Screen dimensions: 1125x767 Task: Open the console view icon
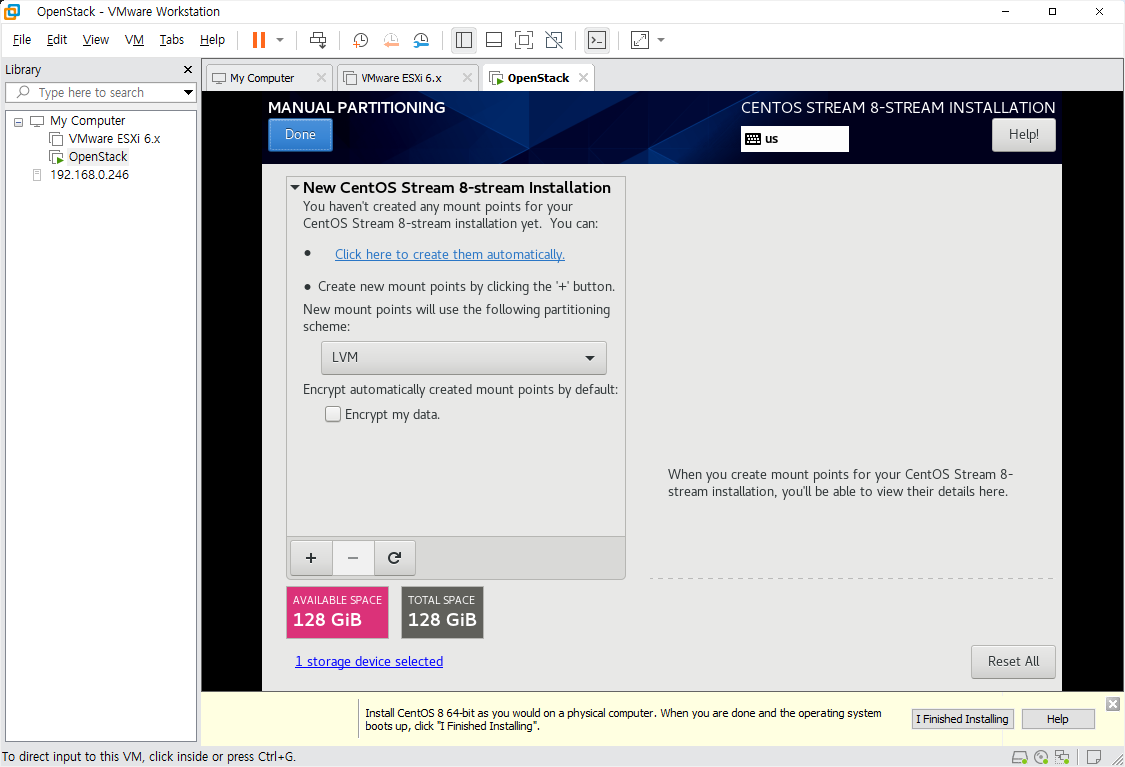click(597, 40)
